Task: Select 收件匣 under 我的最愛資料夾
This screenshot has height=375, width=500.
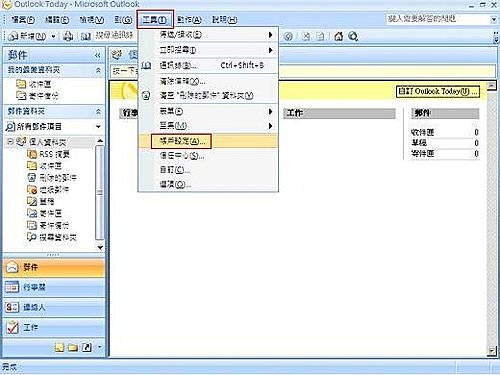Action: tap(40, 84)
